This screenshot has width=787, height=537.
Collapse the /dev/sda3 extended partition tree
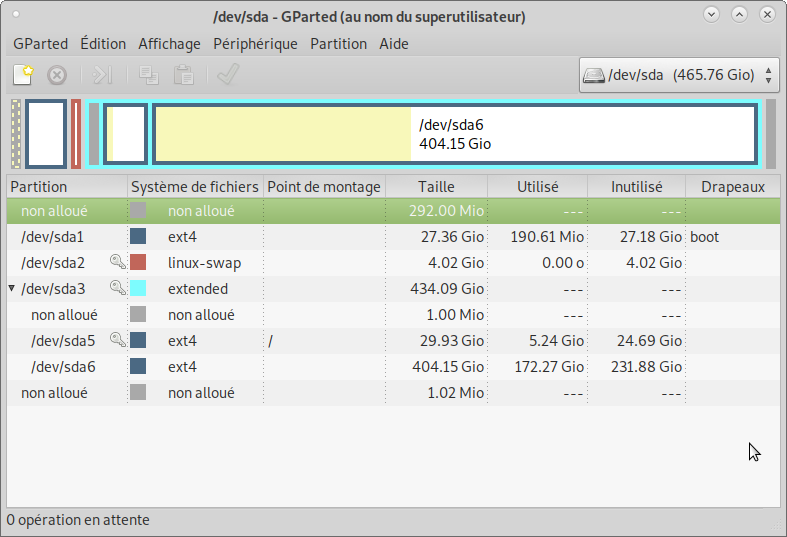(12, 289)
